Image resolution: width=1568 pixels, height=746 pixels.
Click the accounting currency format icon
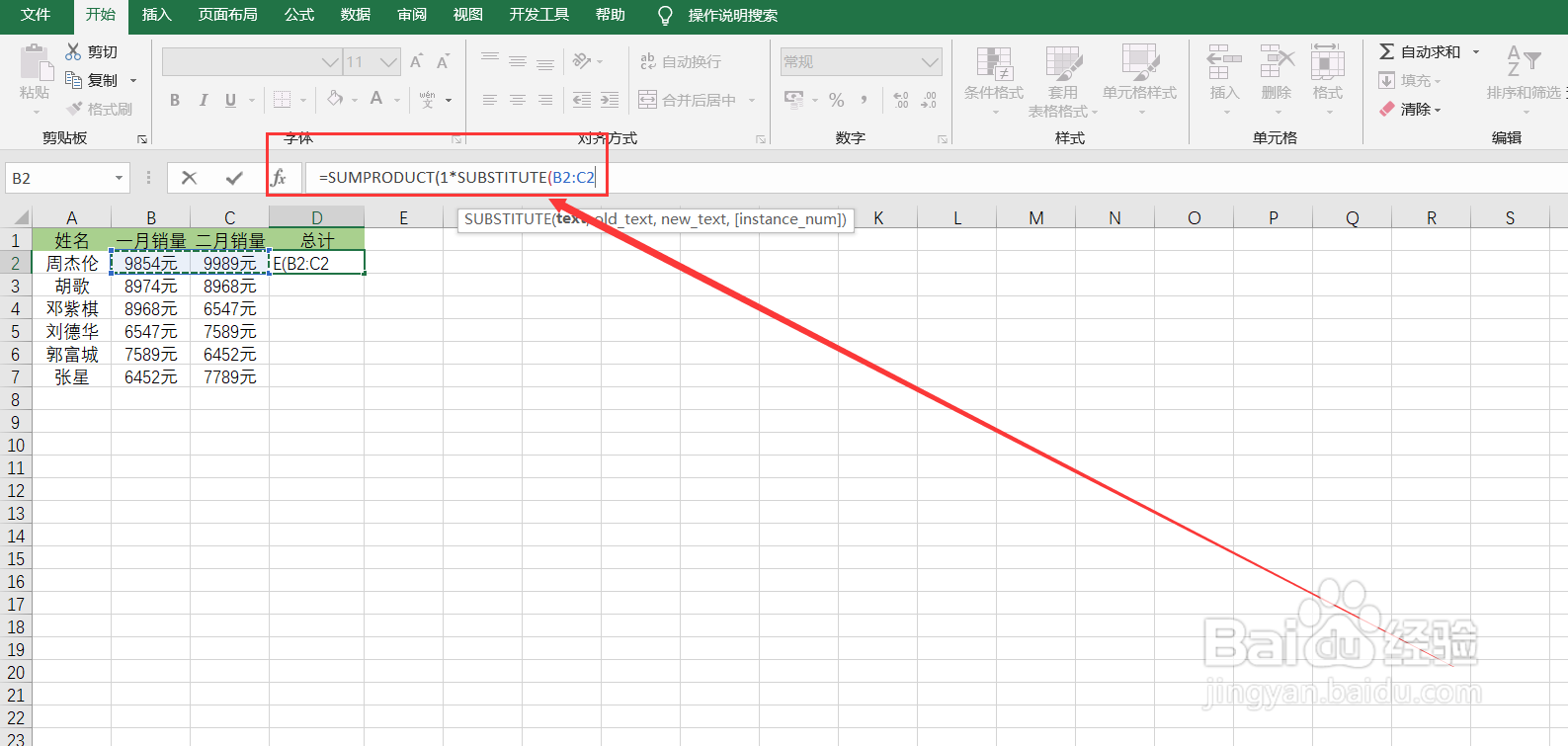click(794, 99)
